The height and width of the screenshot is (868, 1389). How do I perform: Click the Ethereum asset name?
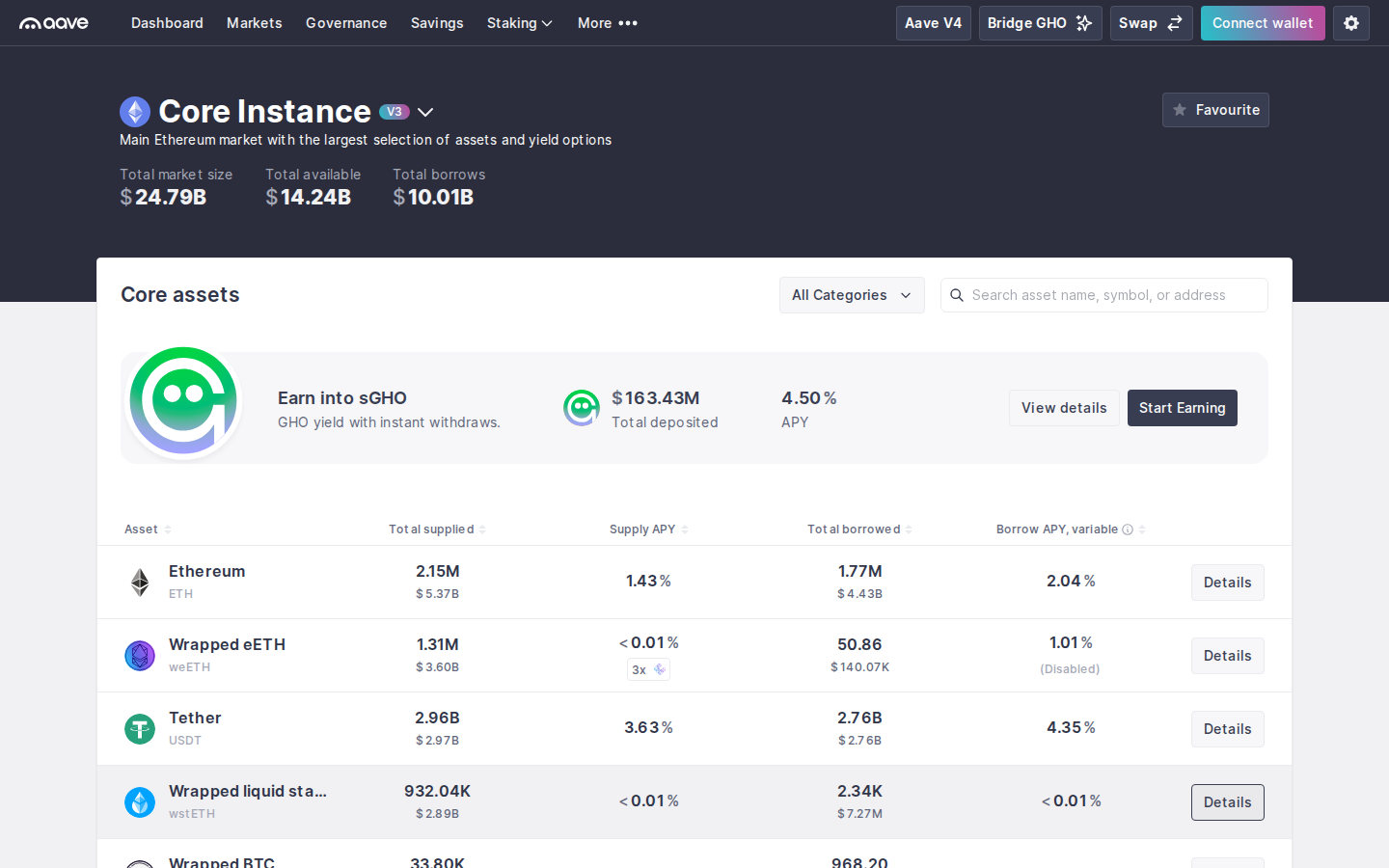(x=206, y=571)
